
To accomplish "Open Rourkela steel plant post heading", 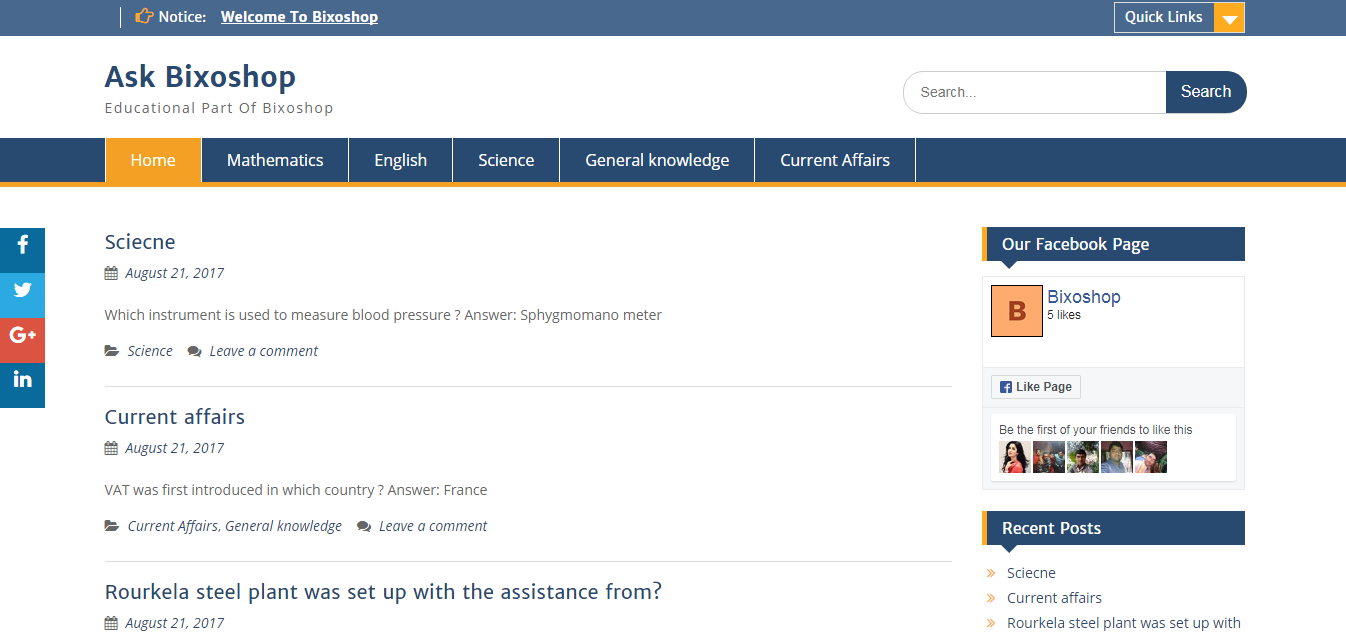I will 383,592.
